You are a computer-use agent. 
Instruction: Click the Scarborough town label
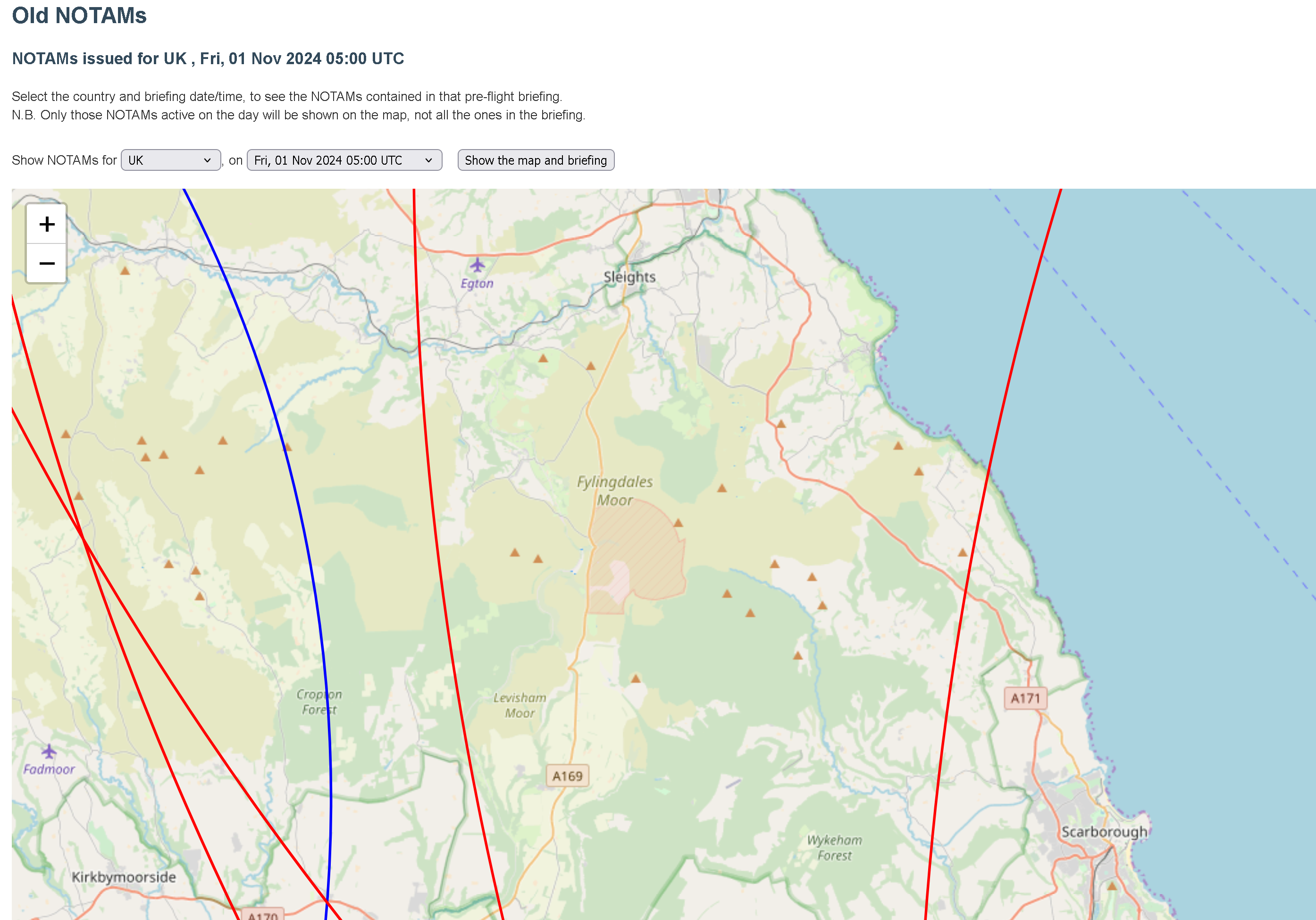click(x=1104, y=832)
